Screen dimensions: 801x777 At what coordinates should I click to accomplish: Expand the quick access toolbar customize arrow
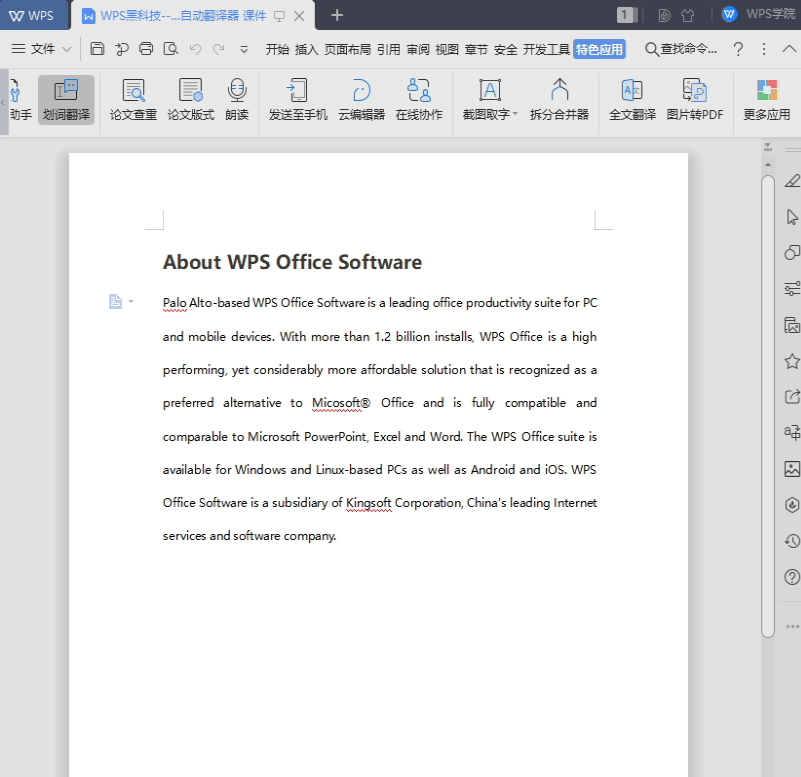coord(245,49)
